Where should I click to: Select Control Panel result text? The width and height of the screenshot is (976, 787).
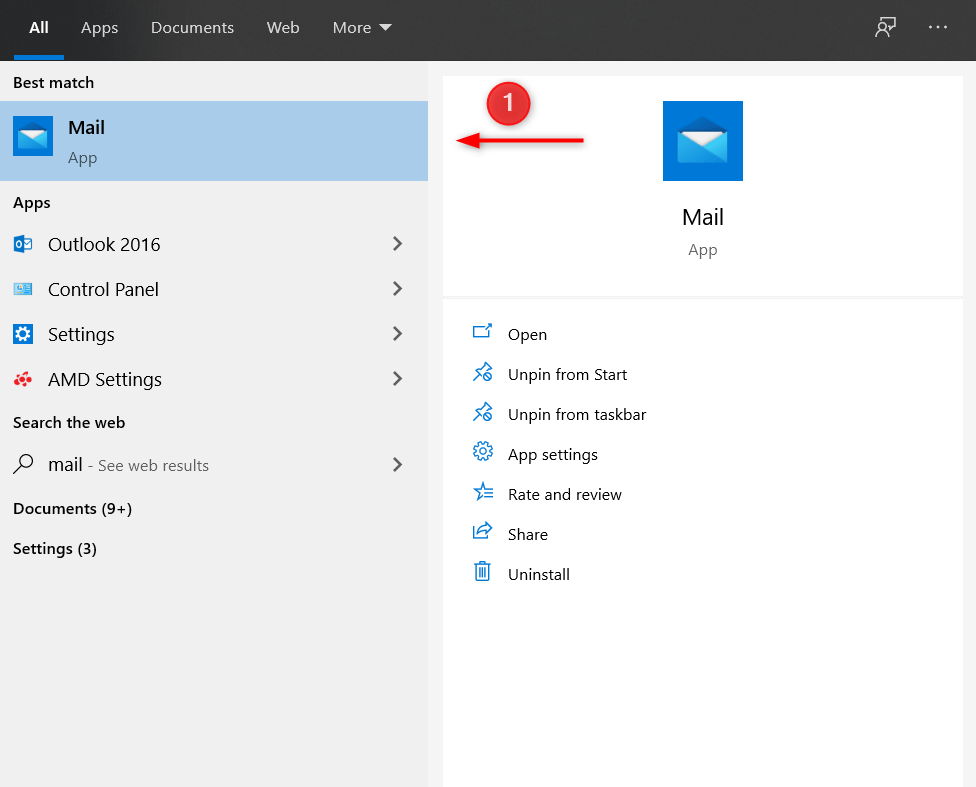pos(103,289)
